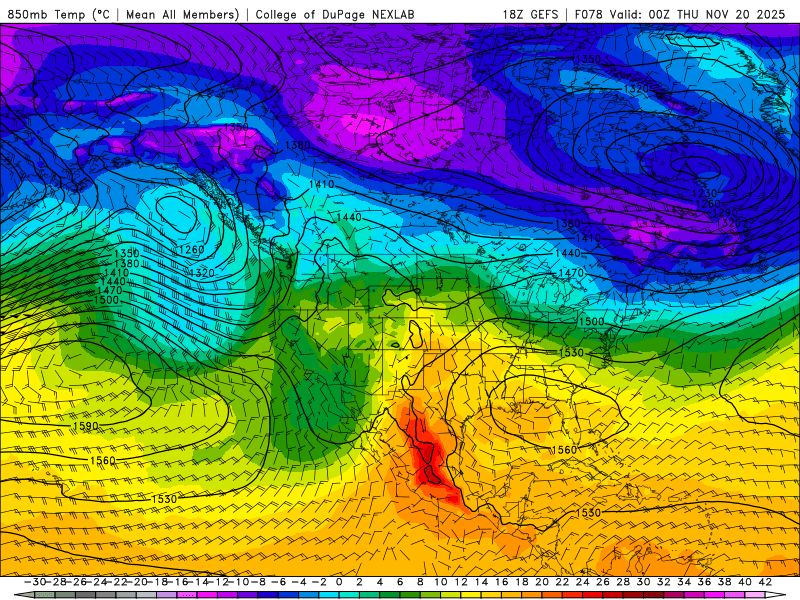800x600 pixels.
Task: Click the 1290 height contour label
Action: point(724,212)
